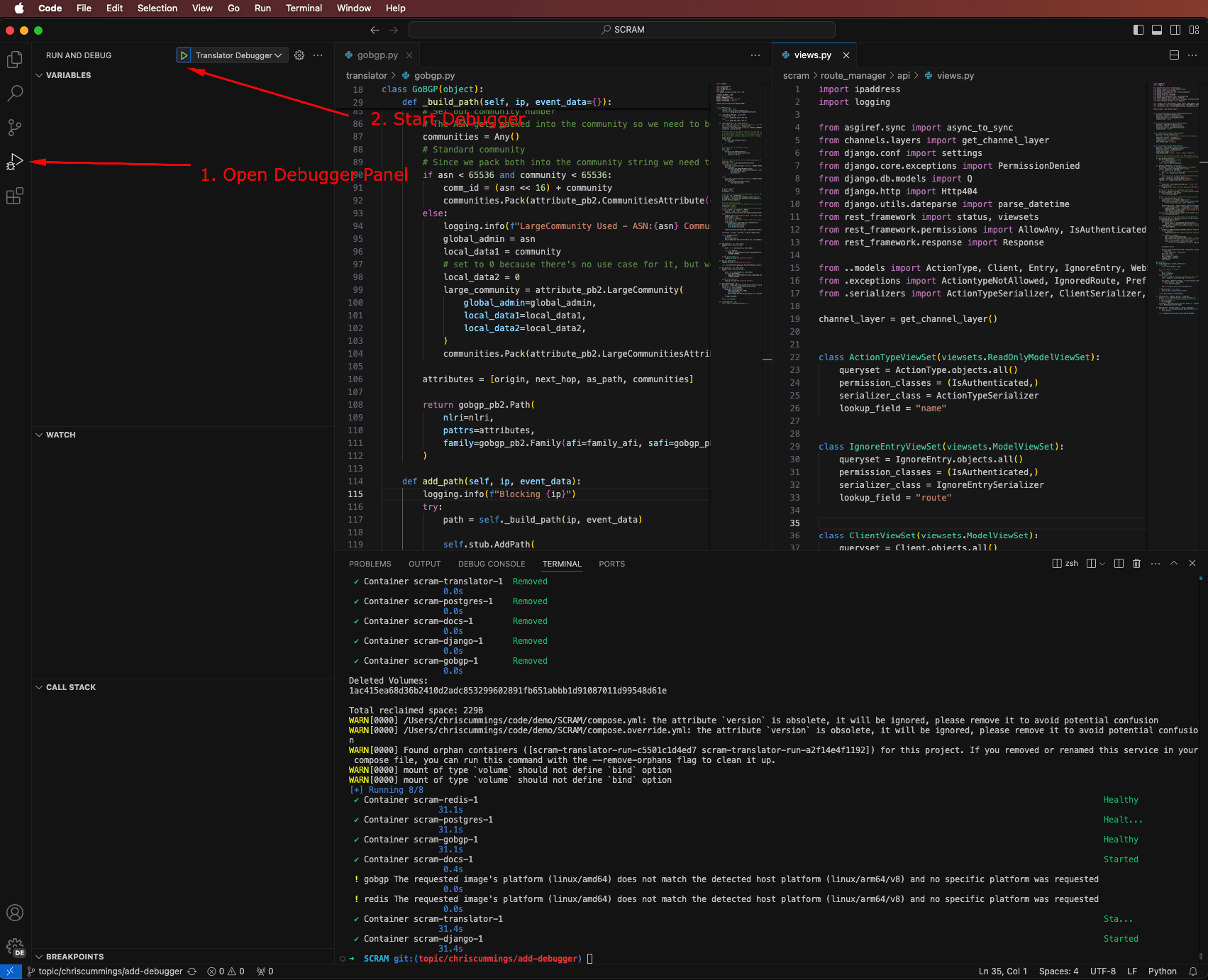The height and width of the screenshot is (980, 1208).
Task: Start debugging with the green play button
Action: coord(184,55)
